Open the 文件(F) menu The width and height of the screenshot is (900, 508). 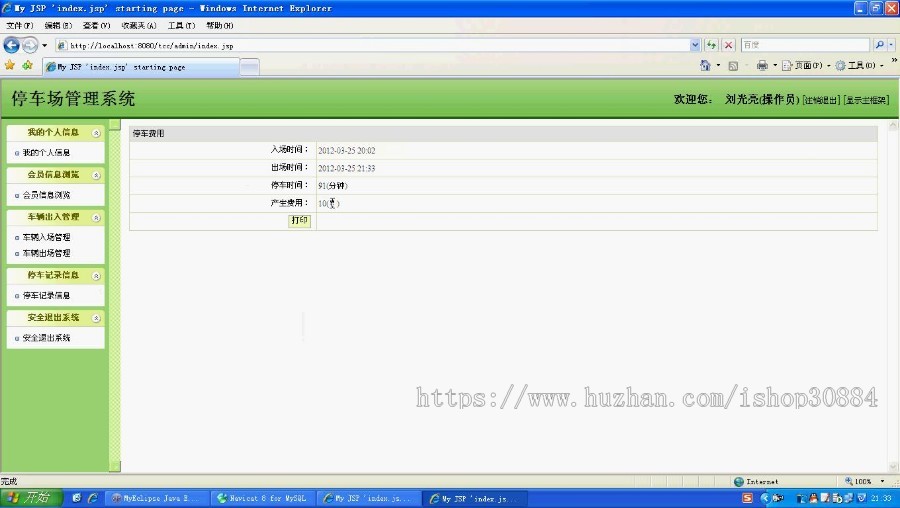pyautogui.click(x=20, y=25)
